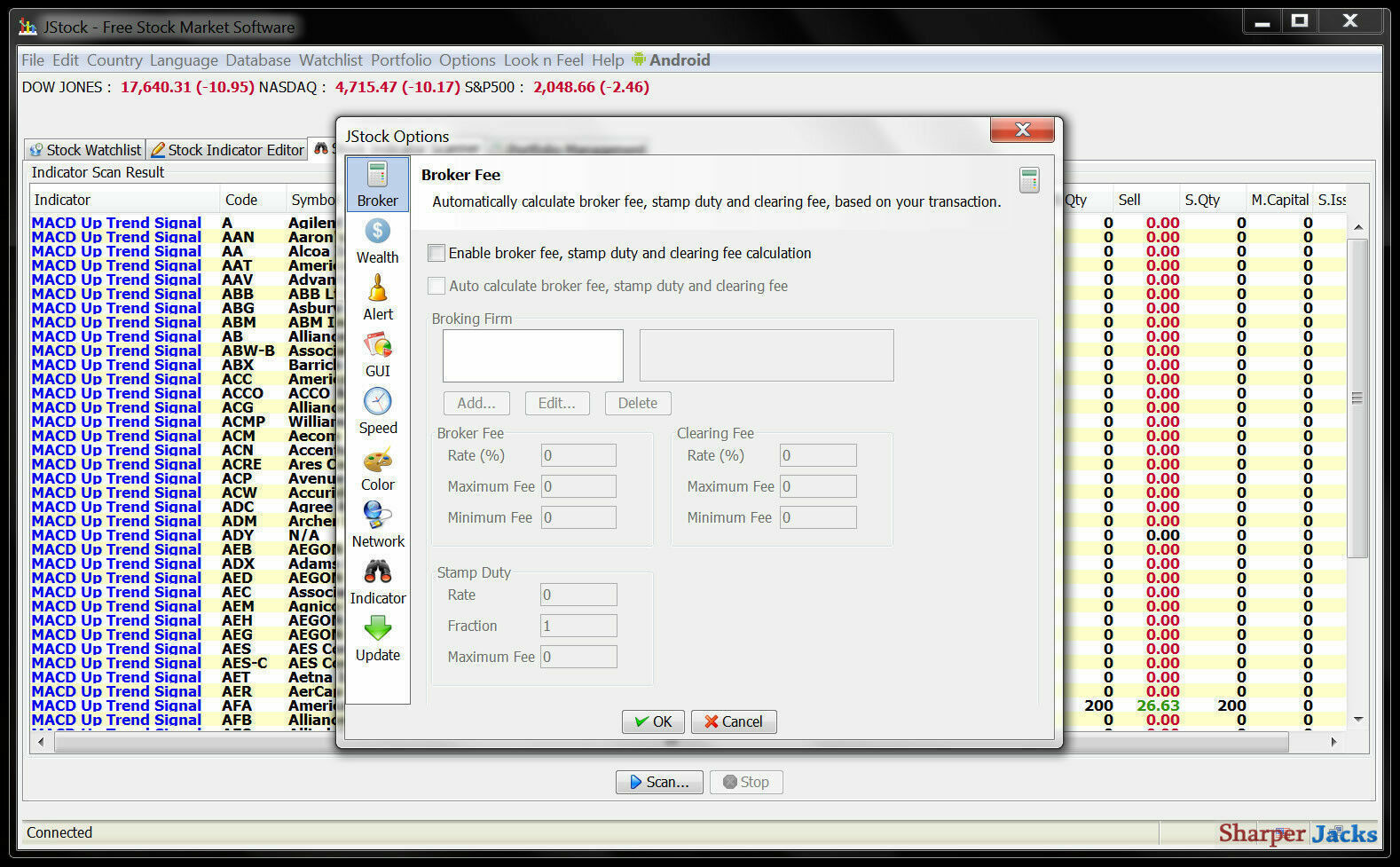Confirm options with the OK button
The height and width of the screenshot is (867, 1400).
pos(653,721)
